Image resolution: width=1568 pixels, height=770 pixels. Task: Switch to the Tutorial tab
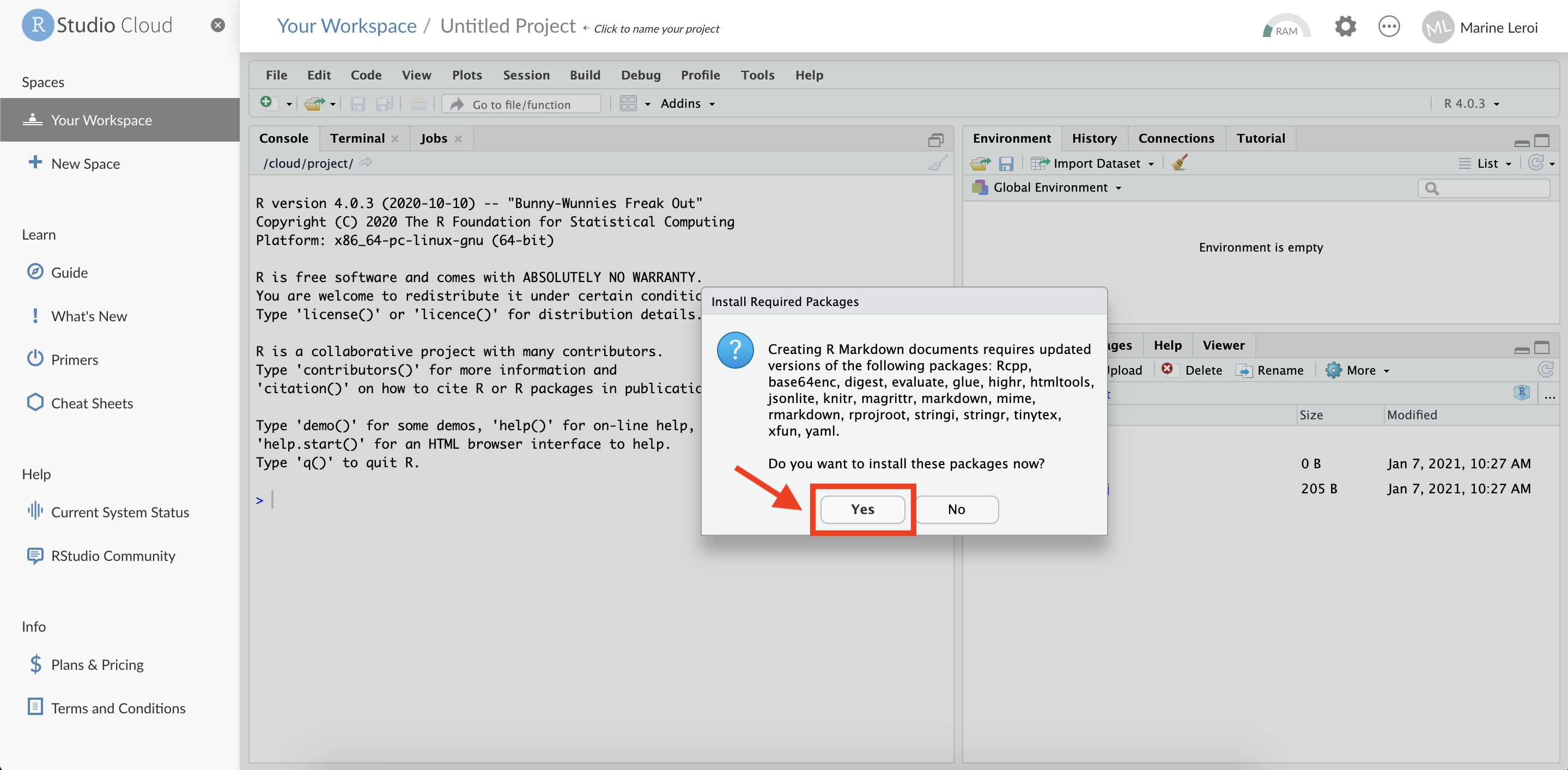(x=1260, y=138)
